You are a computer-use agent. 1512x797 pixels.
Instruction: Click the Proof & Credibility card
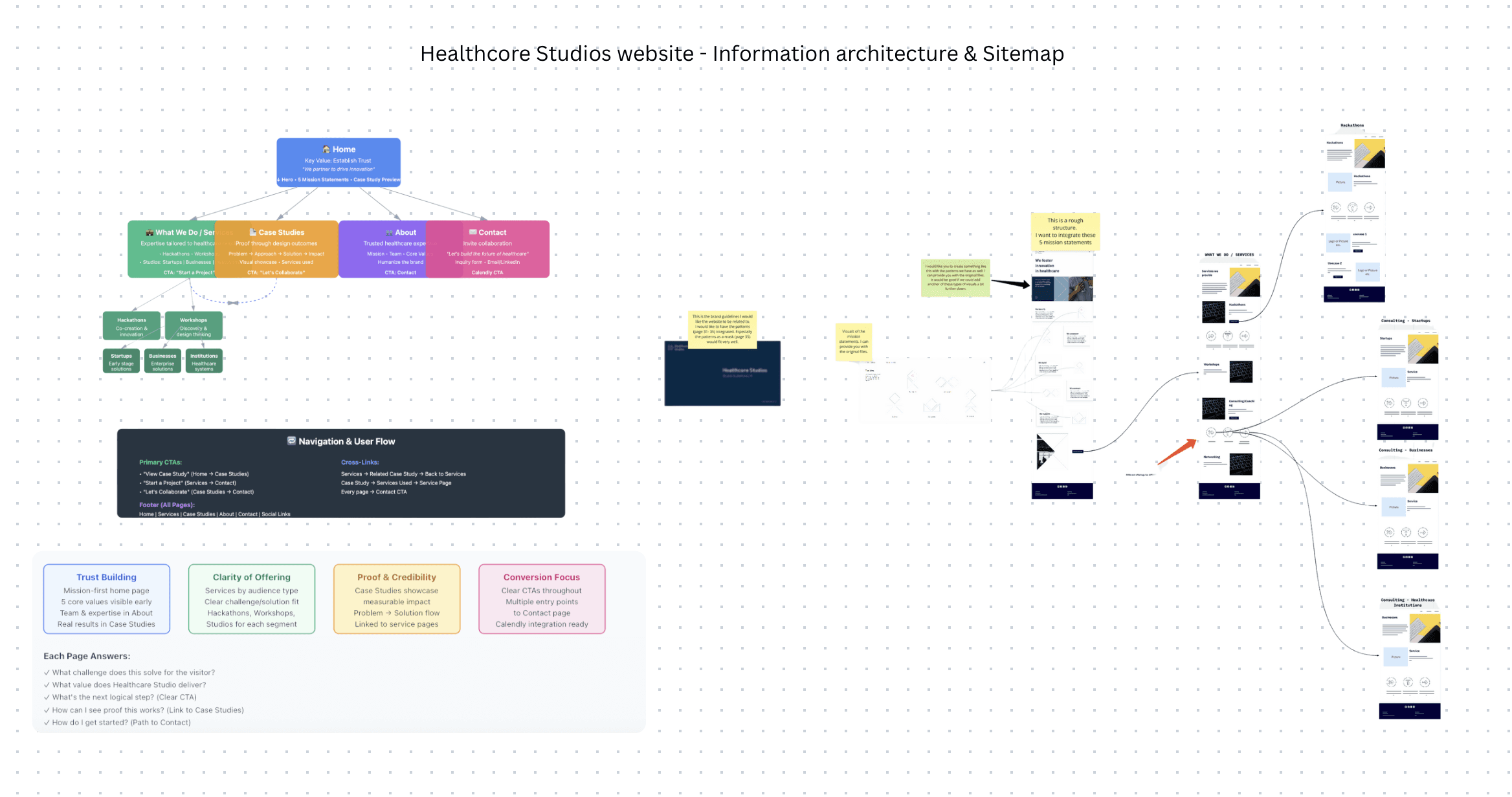point(397,599)
